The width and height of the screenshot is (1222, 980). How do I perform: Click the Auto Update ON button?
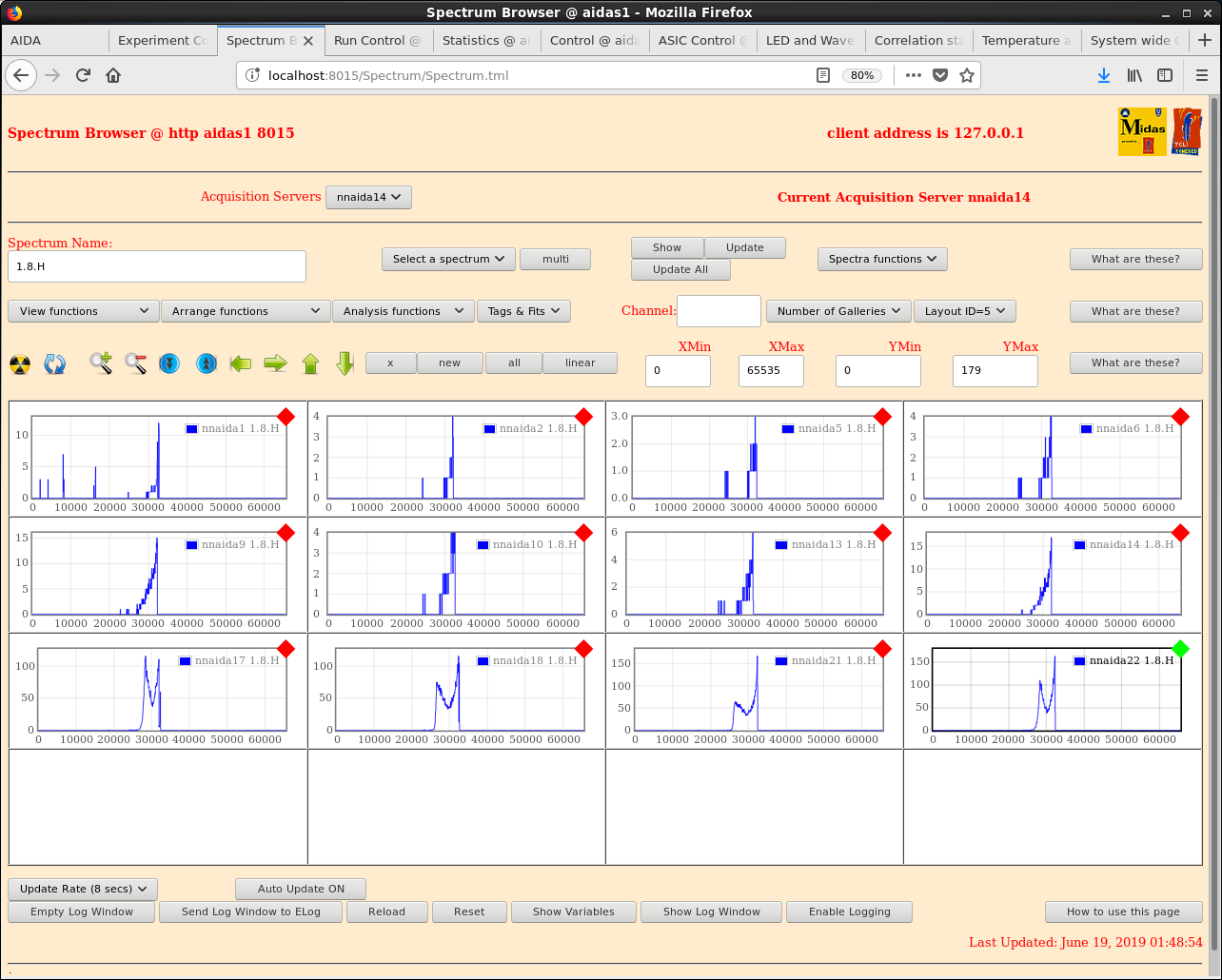pyautogui.click(x=301, y=889)
